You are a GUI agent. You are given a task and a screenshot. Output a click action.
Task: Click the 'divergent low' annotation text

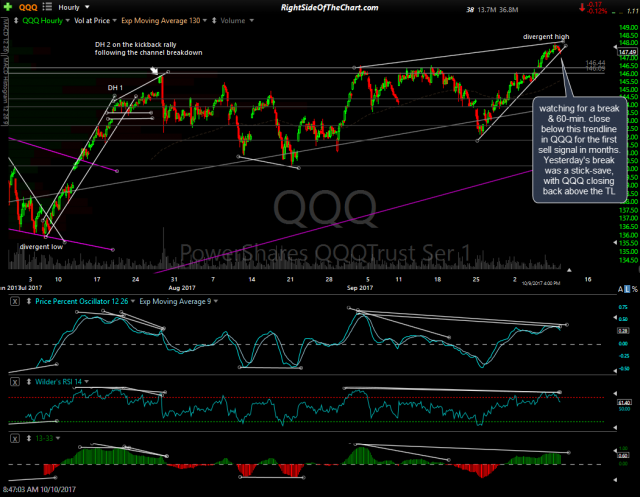pos(41,247)
